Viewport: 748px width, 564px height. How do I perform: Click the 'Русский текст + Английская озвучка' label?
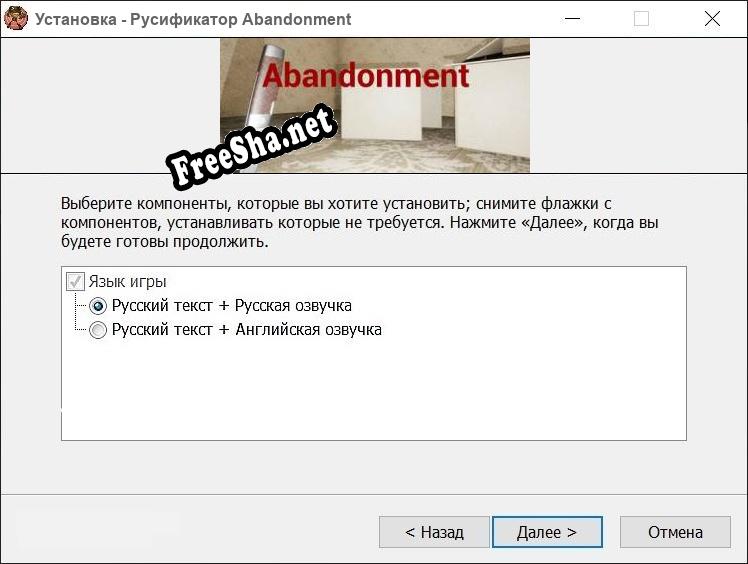tap(246, 330)
